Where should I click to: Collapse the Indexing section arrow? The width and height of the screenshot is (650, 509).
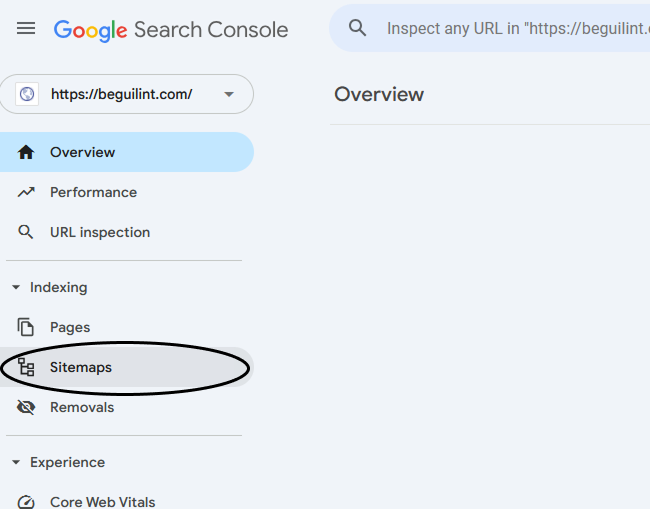pyautogui.click(x=16, y=287)
